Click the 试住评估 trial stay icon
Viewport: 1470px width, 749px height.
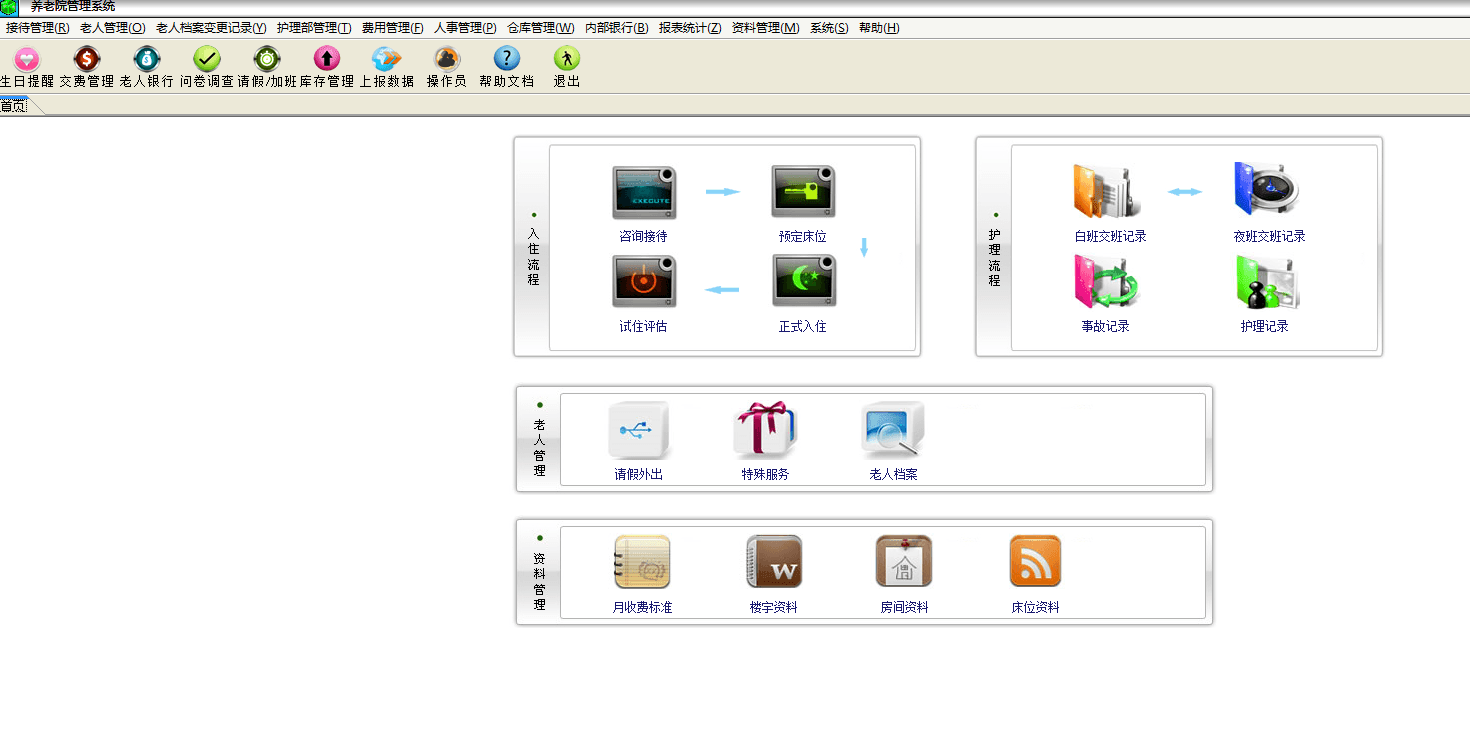[x=644, y=281]
